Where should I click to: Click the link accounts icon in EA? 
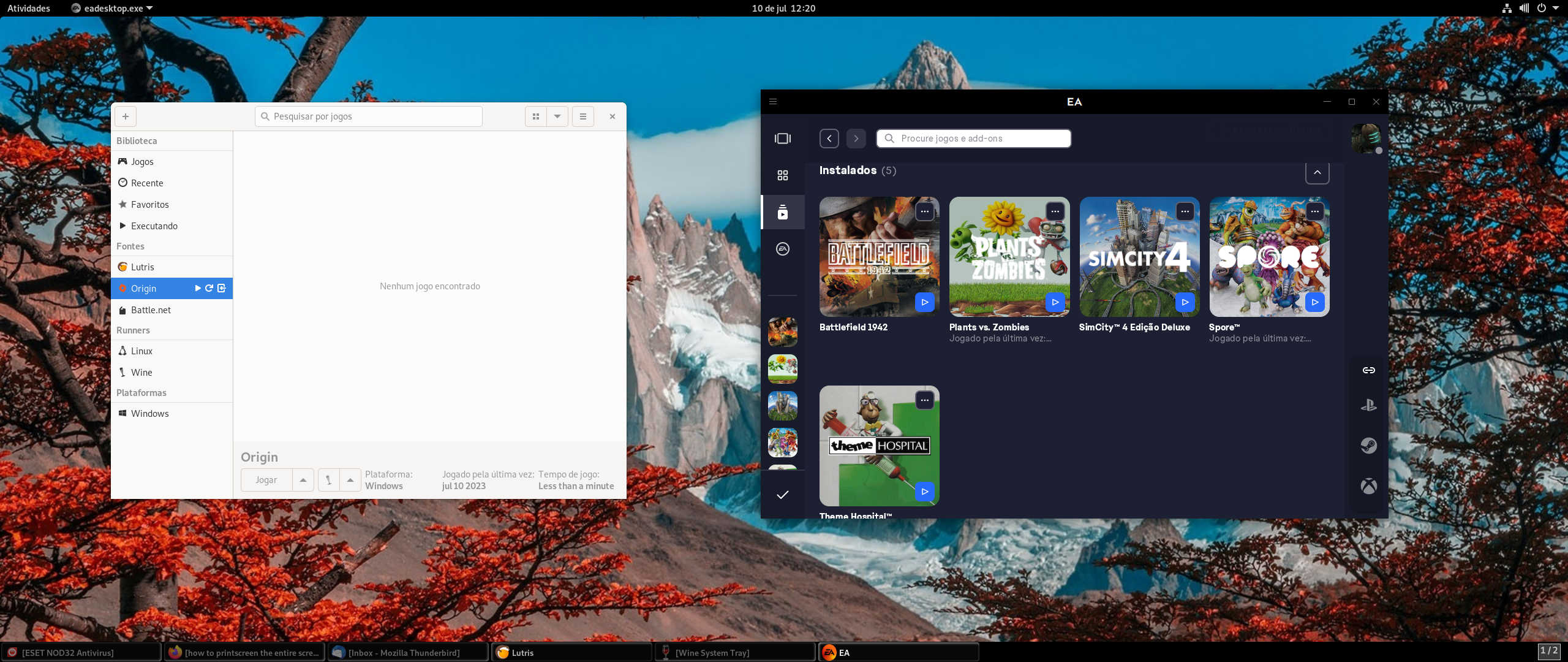click(x=1369, y=370)
